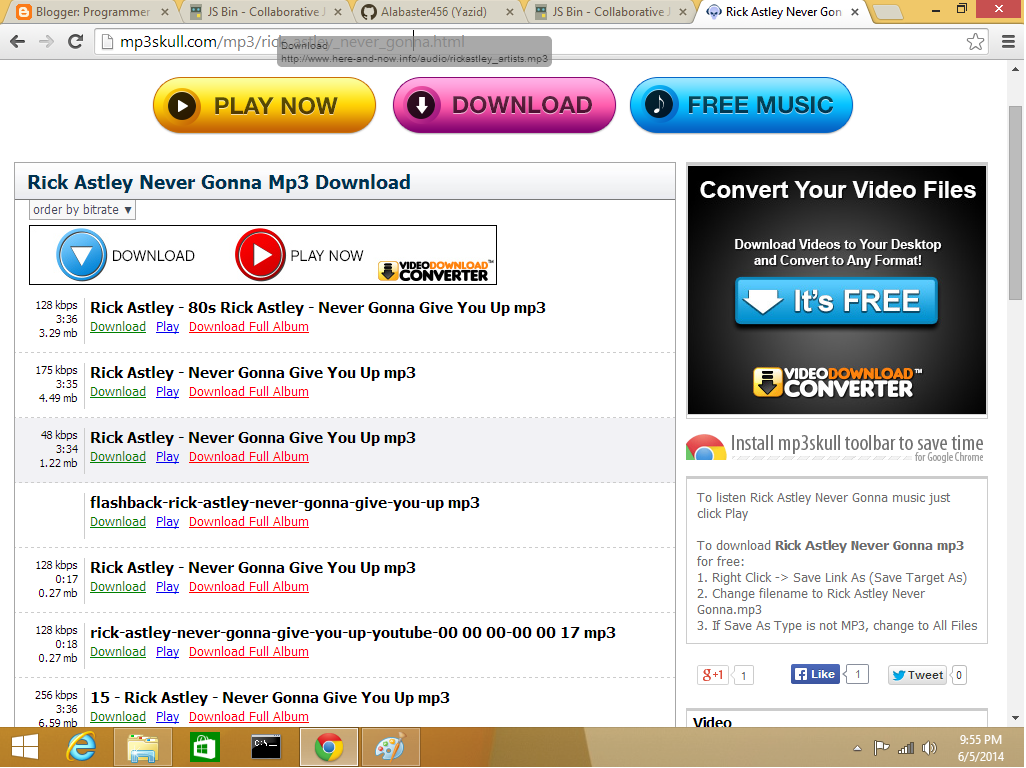The image size is (1026, 768).
Task: Download Full Album for 80s Rick Astley track
Action: tap(249, 326)
